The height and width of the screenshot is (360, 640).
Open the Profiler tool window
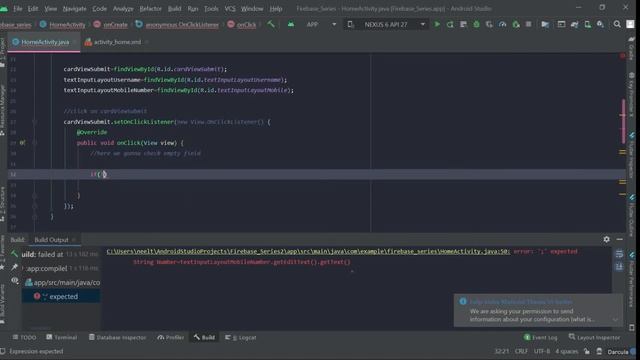coord(171,338)
